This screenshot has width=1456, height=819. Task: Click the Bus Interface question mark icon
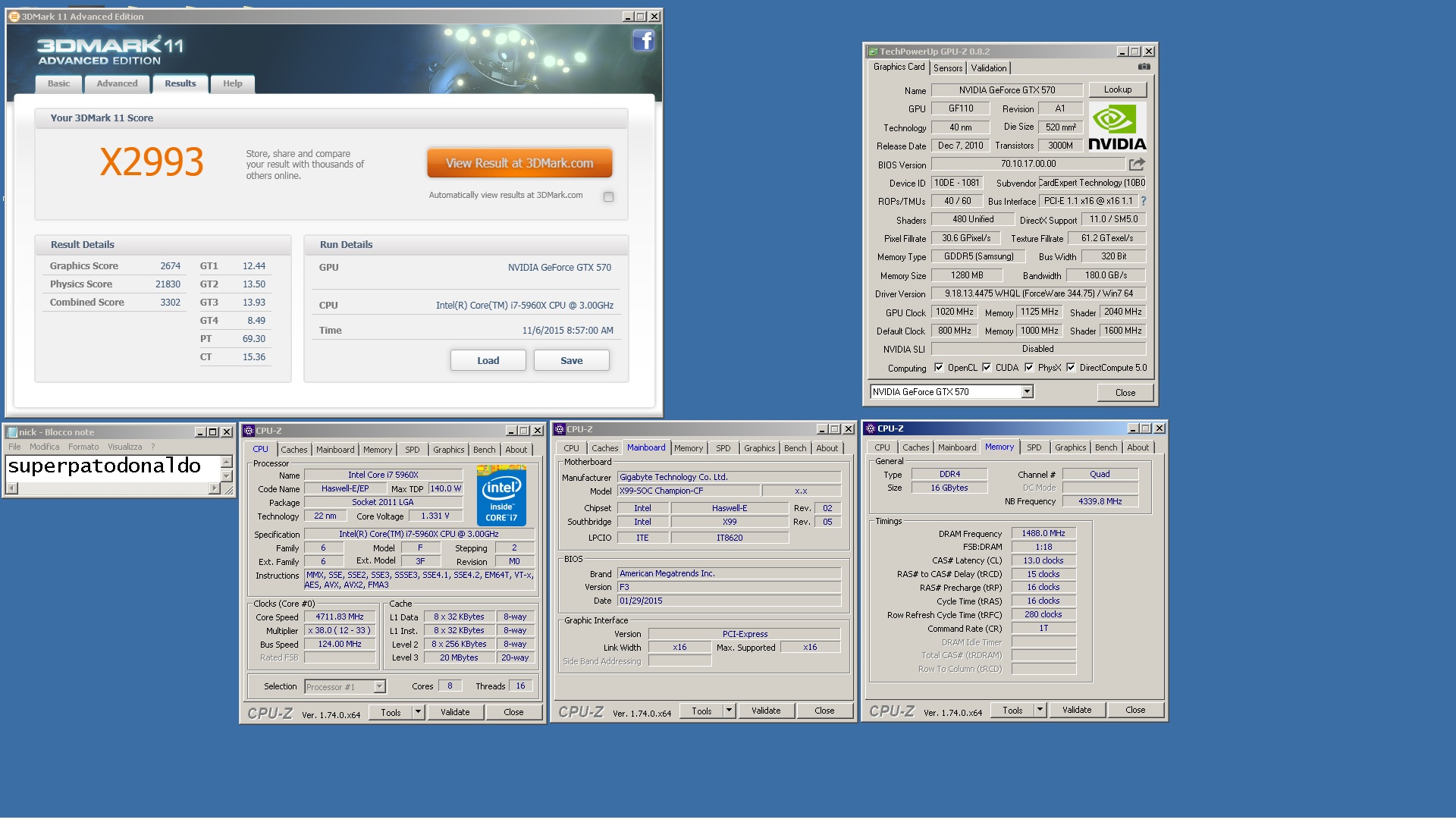pos(1143,201)
